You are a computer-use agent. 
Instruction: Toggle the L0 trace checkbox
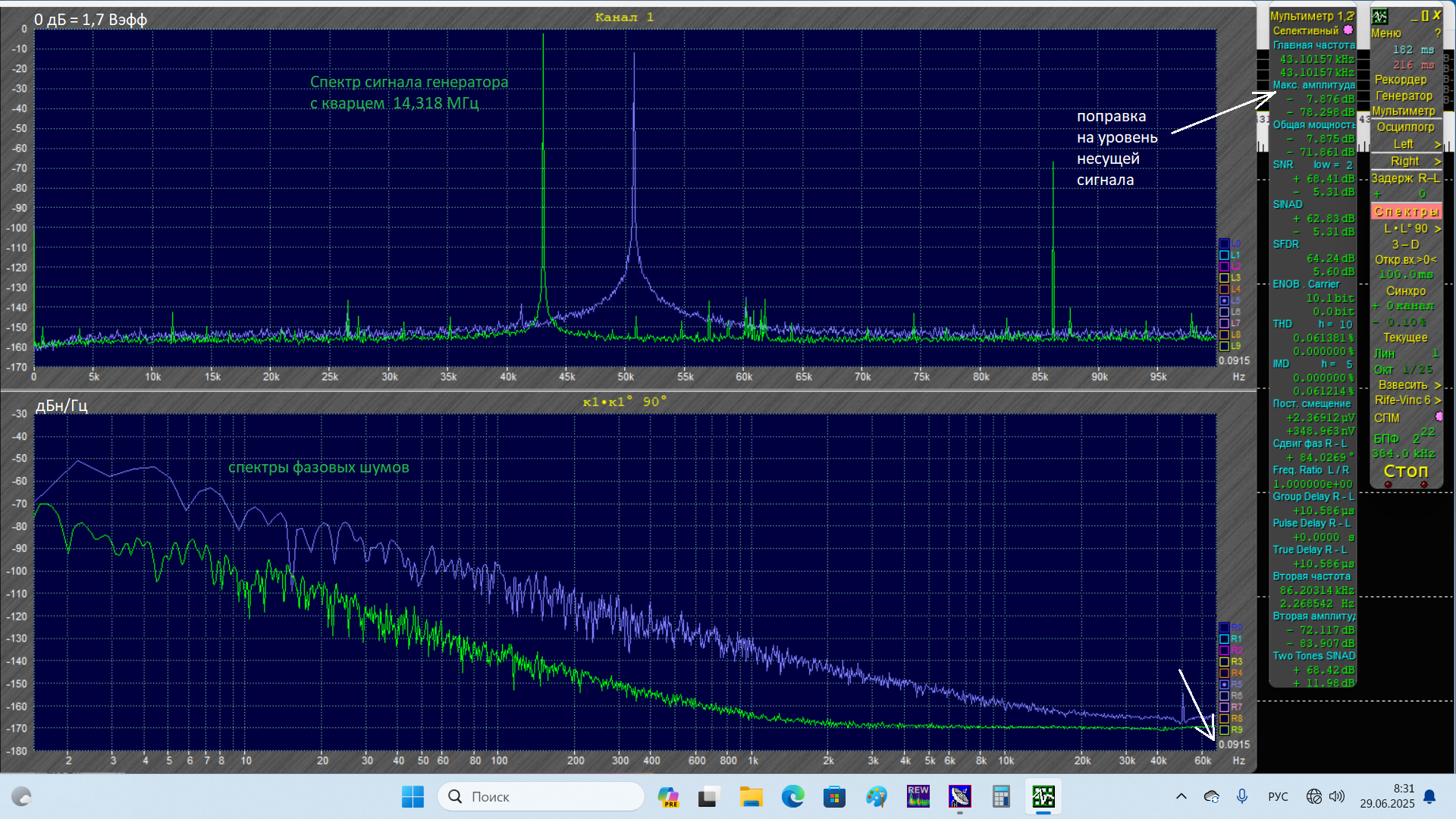click(x=1224, y=244)
